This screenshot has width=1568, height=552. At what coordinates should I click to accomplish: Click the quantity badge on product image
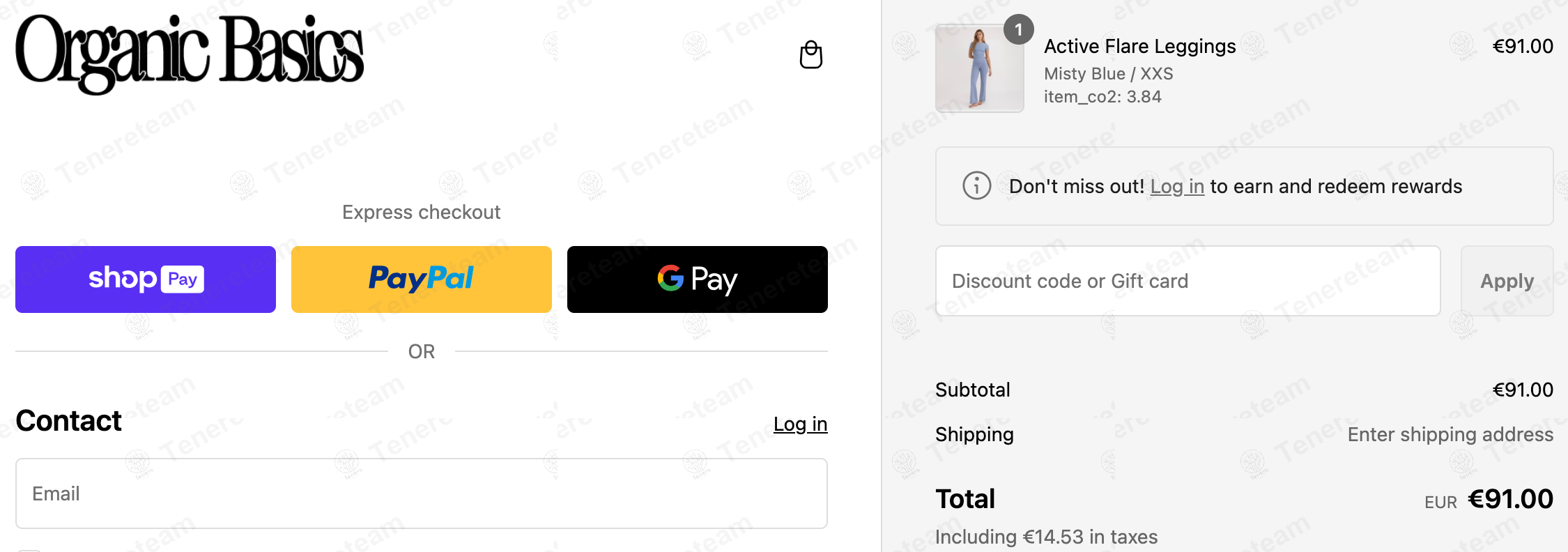point(1018,30)
